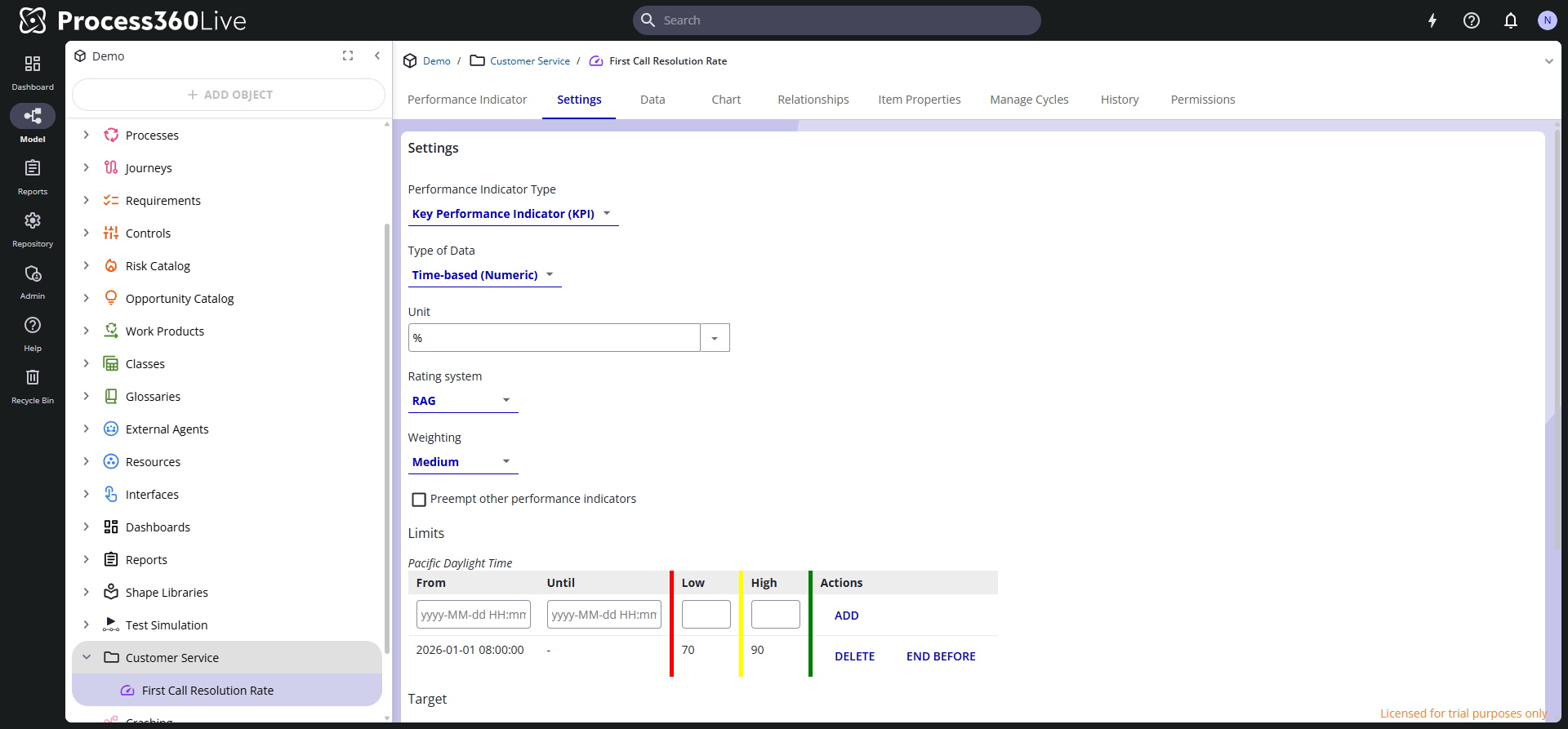Collapse the Demo tree panel arrow

tap(377, 56)
